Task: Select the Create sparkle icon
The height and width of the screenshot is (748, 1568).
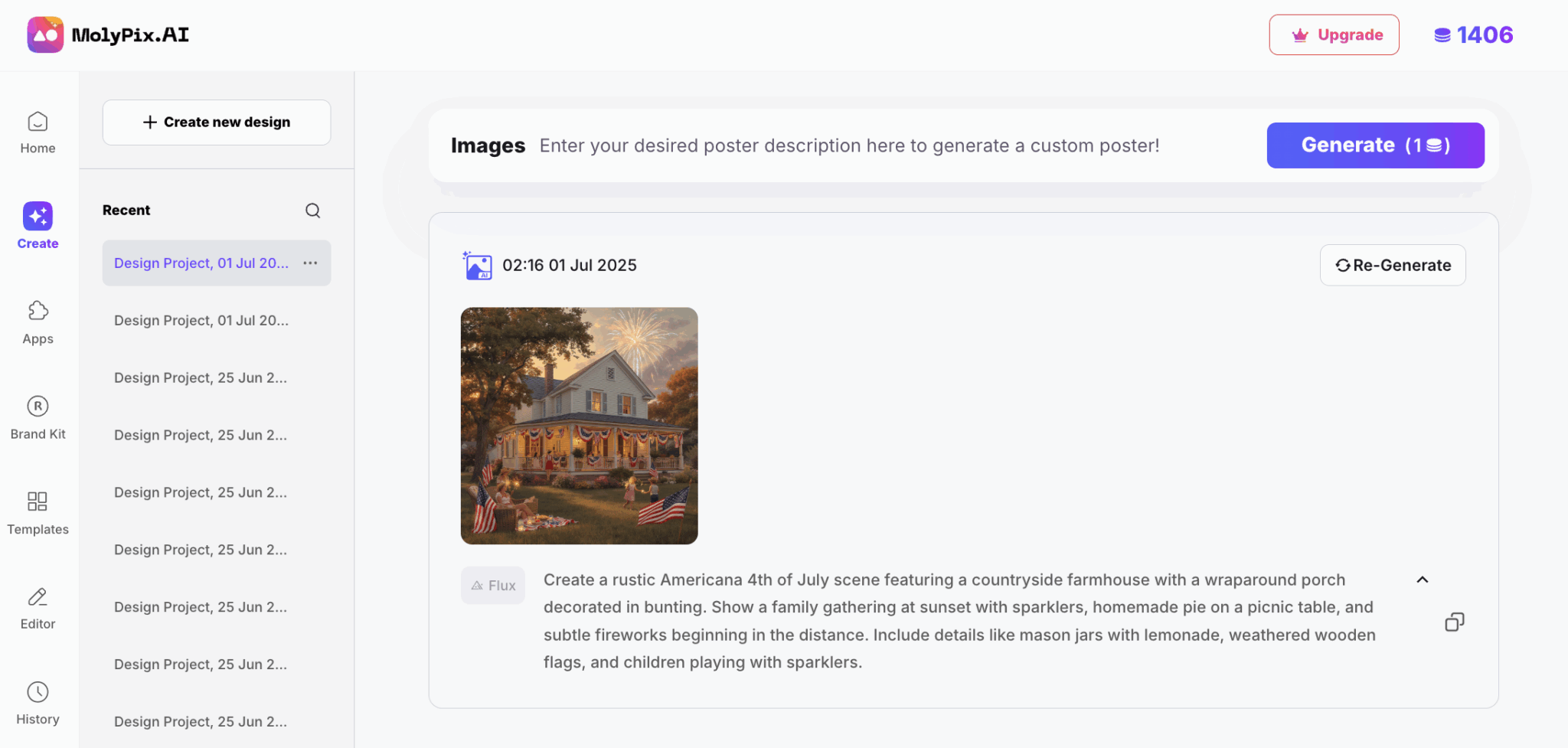Action: click(38, 217)
